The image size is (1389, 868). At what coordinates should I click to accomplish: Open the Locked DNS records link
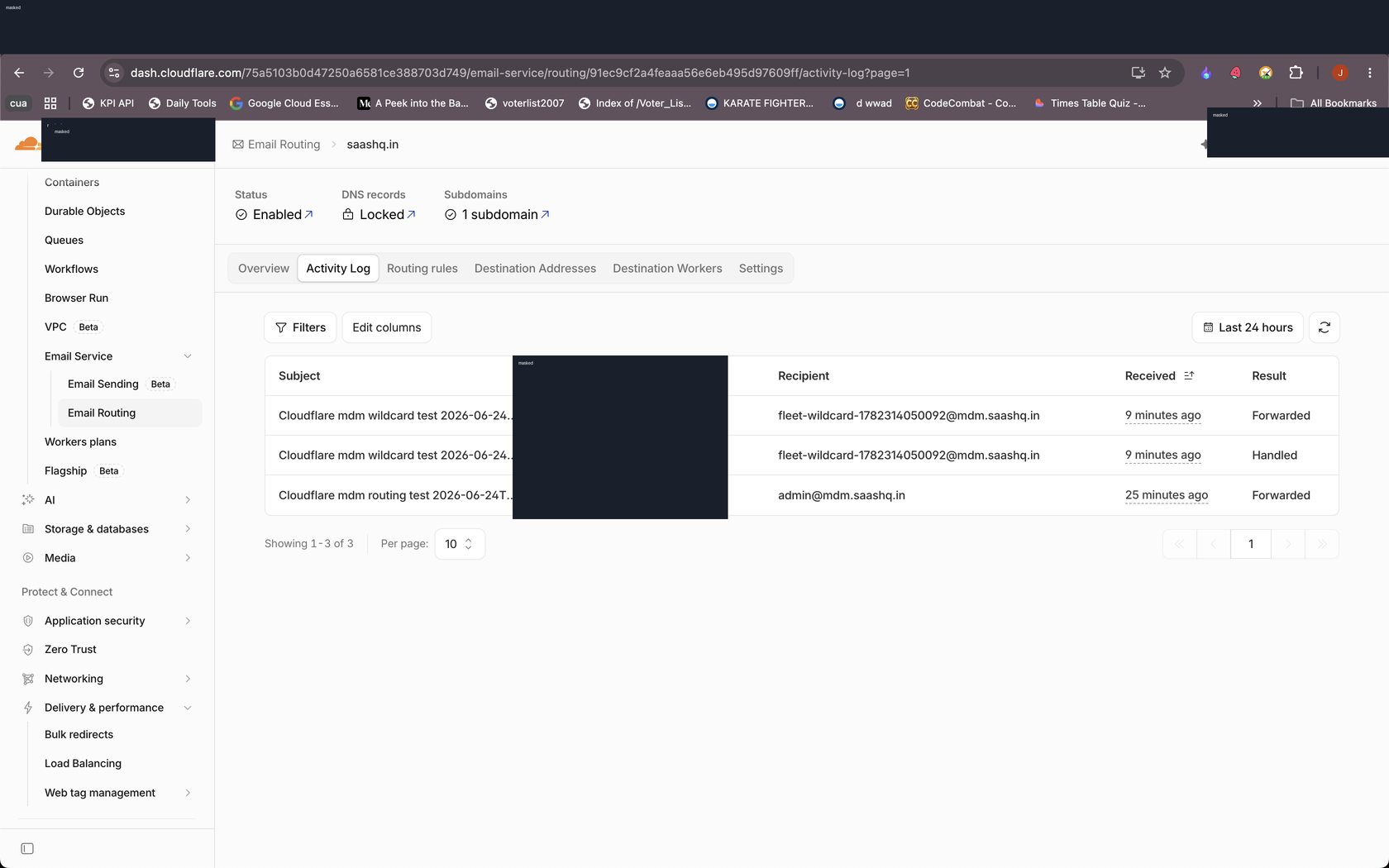click(x=379, y=215)
